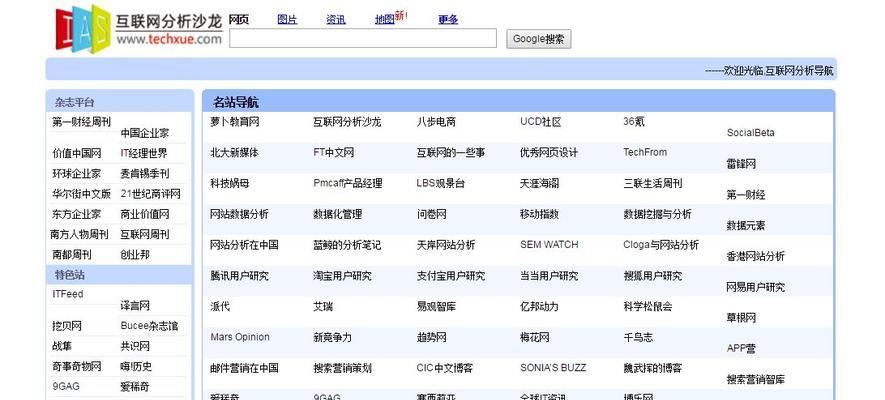Visit 八步电商 link
Screen dimensions: 885x400
pos(436,122)
